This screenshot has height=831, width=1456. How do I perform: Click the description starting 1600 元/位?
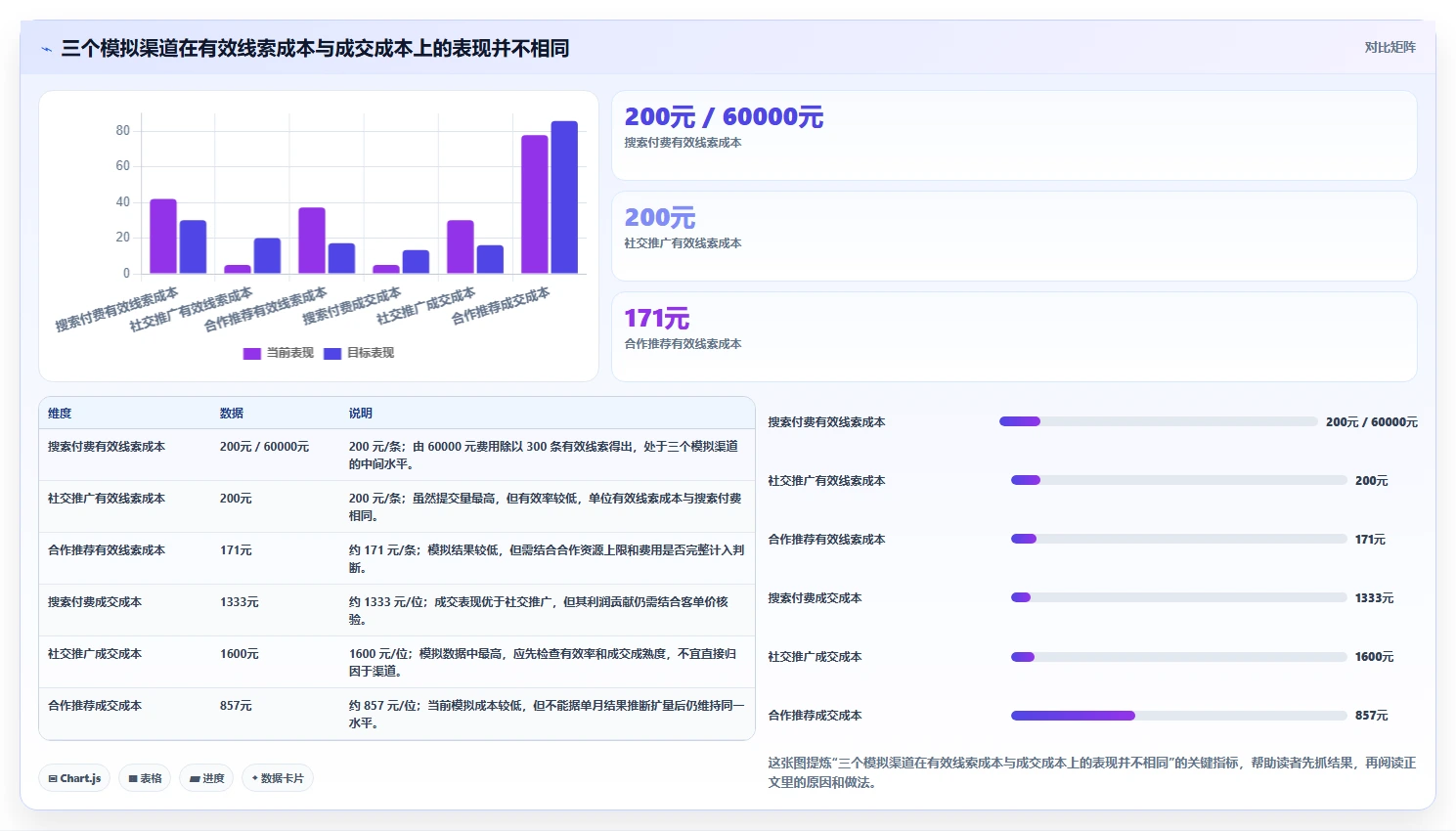point(543,663)
